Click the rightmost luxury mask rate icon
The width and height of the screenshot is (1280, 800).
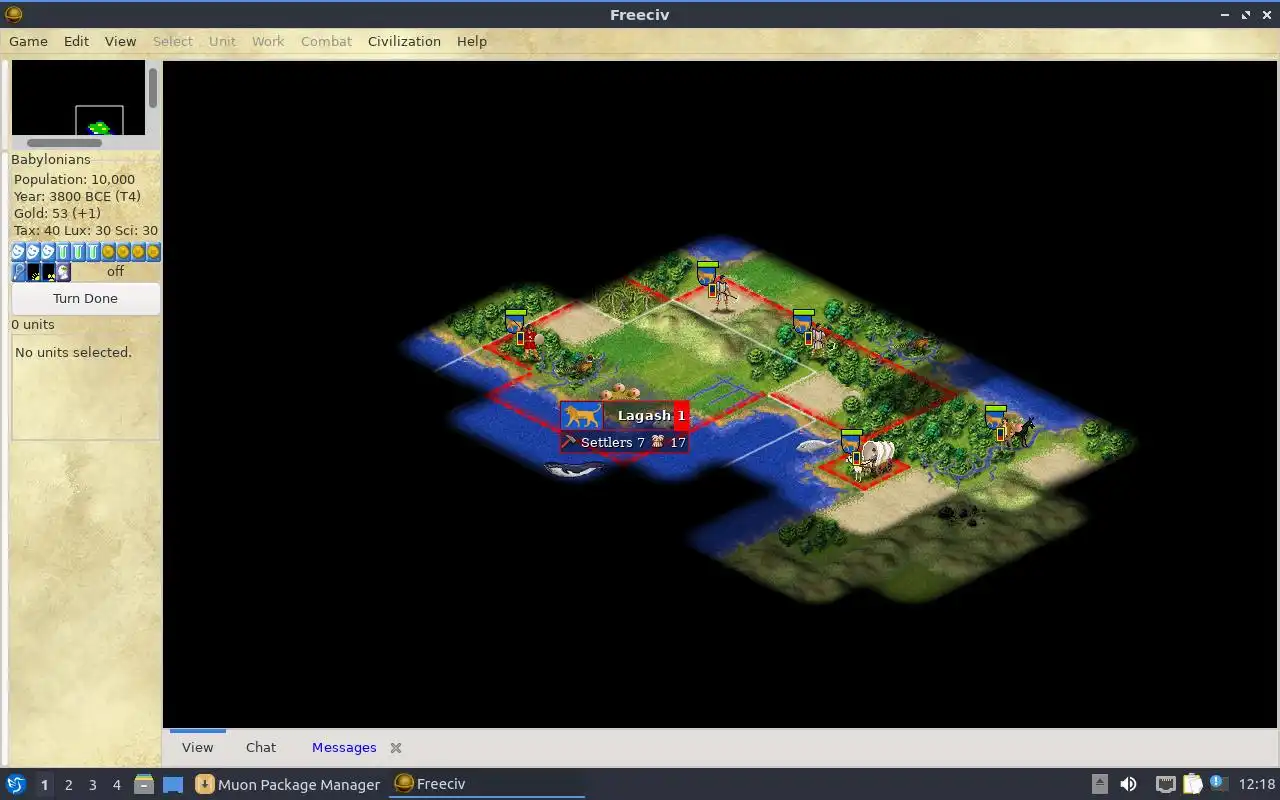[x=48, y=252]
